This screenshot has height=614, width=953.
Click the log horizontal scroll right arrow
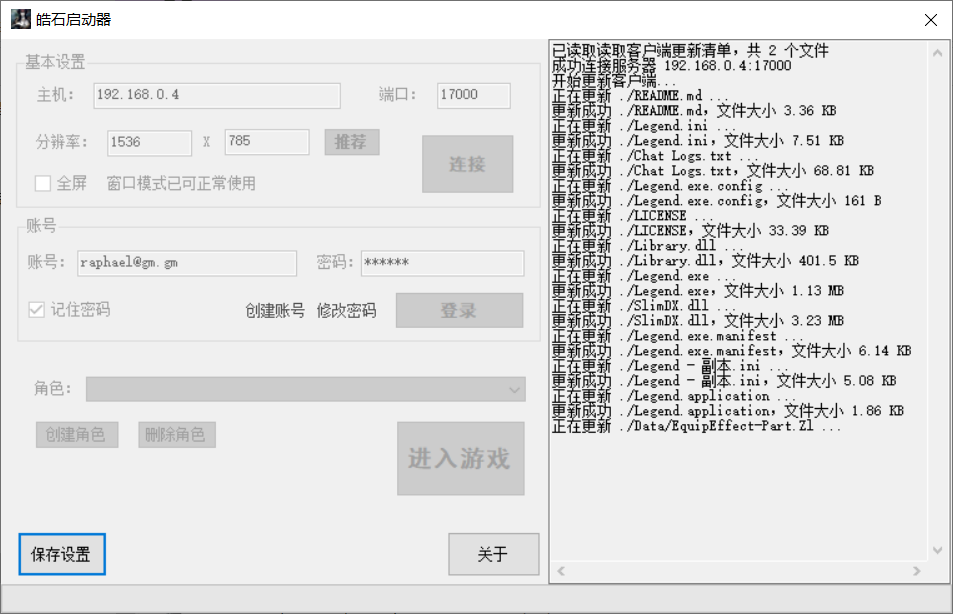pos(916,571)
